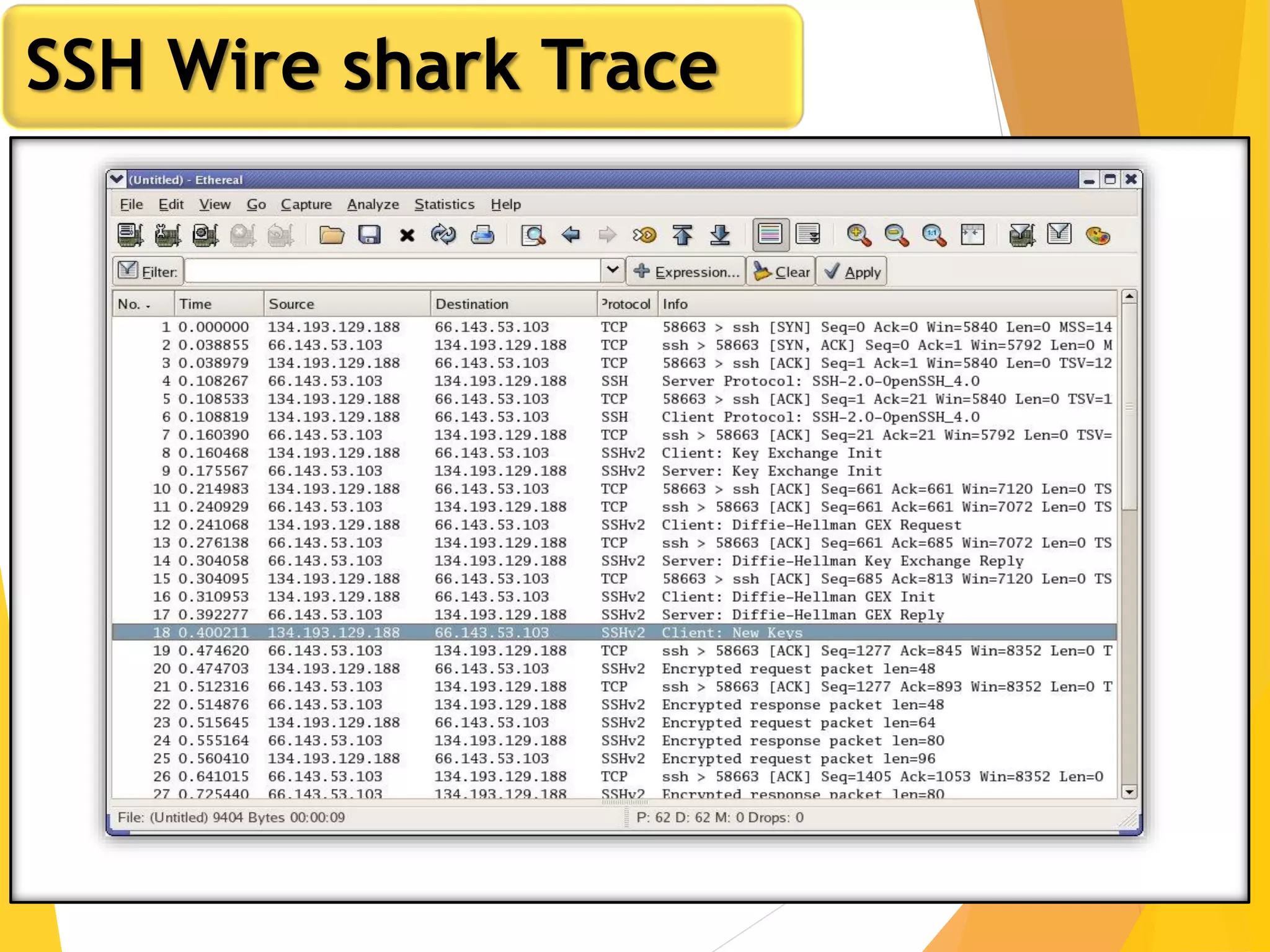The height and width of the screenshot is (952, 1270).
Task: Select packet 14 Diffie-Hellman Key Exchange Reply
Action: coord(614,560)
